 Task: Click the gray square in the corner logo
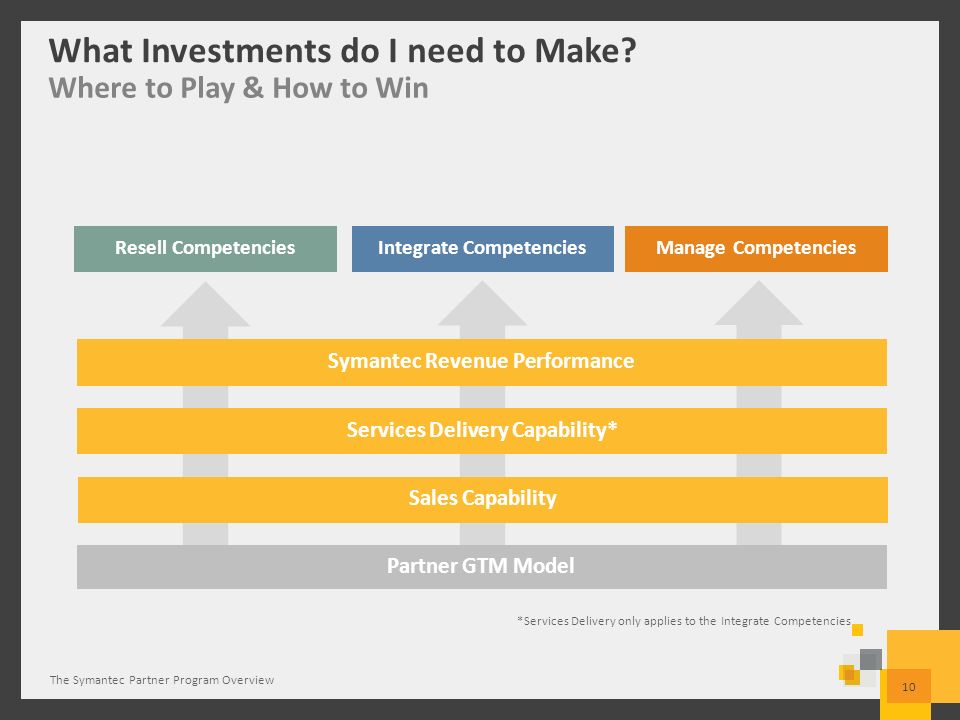pos(871,659)
